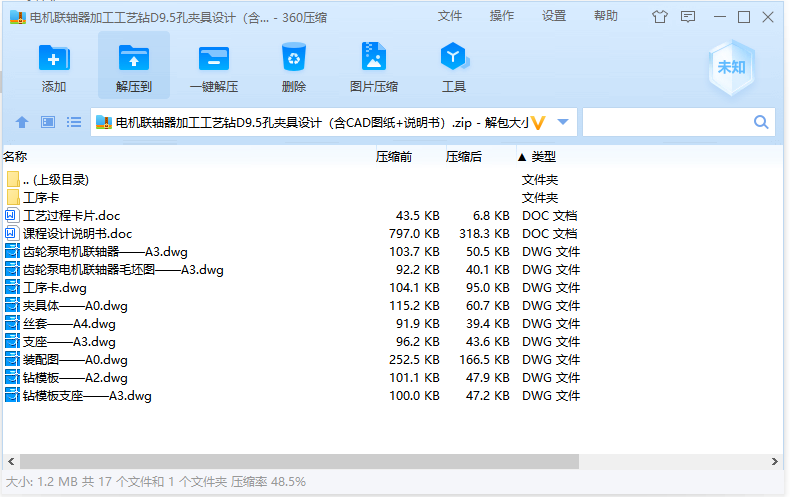
Task: Click the zip archive icon in address bar
Action: point(104,122)
